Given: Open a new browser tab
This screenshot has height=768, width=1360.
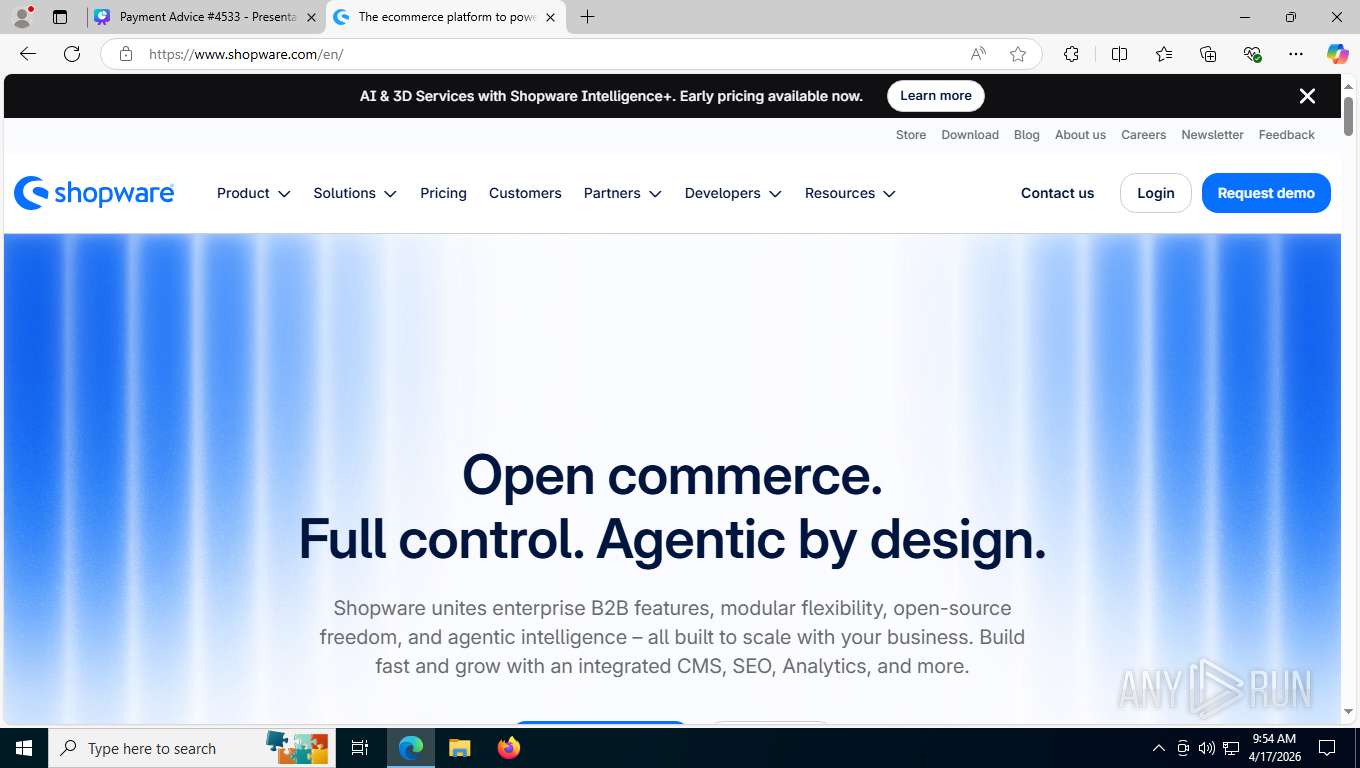Looking at the screenshot, I should tap(587, 17).
